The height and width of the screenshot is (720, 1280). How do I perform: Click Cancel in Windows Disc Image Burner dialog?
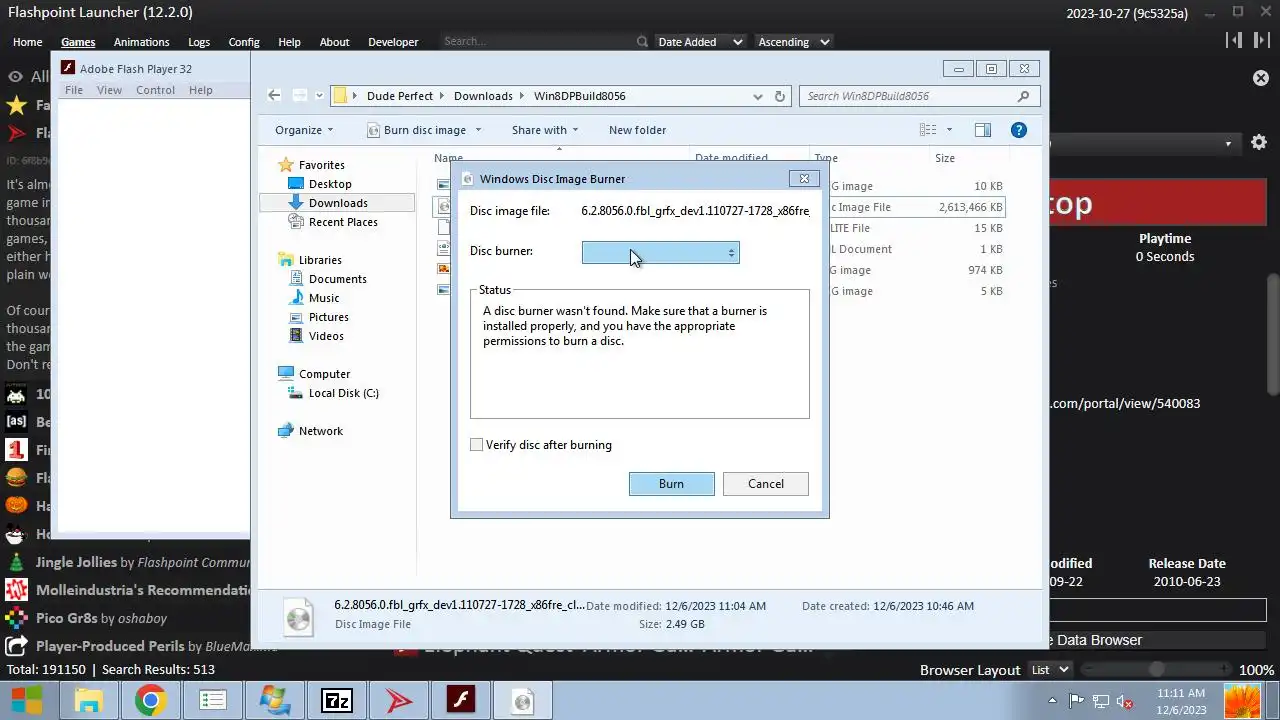coord(766,484)
